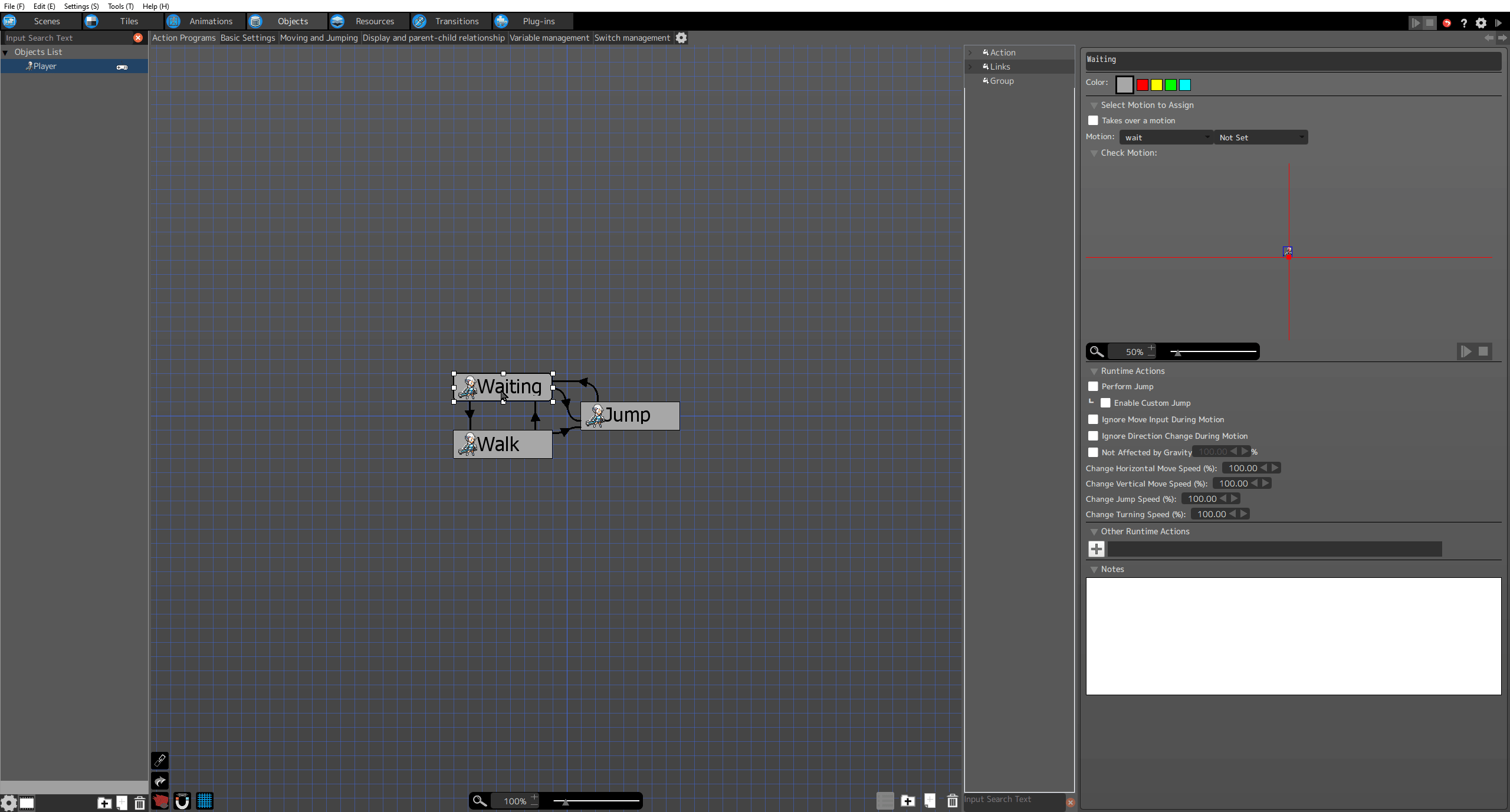The width and height of the screenshot is (1510, 812).
Task: Click the curved arrow icon in canvas
Action: coord(160,781)
